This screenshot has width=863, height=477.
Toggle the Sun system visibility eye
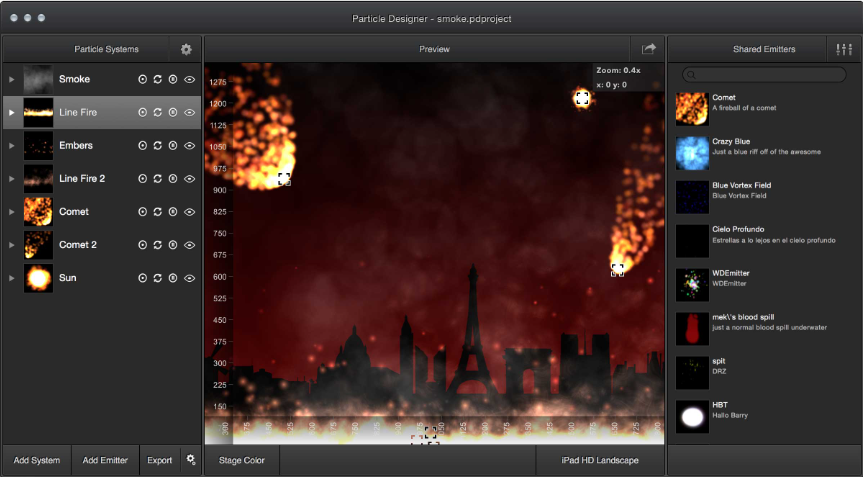[189, 278]
